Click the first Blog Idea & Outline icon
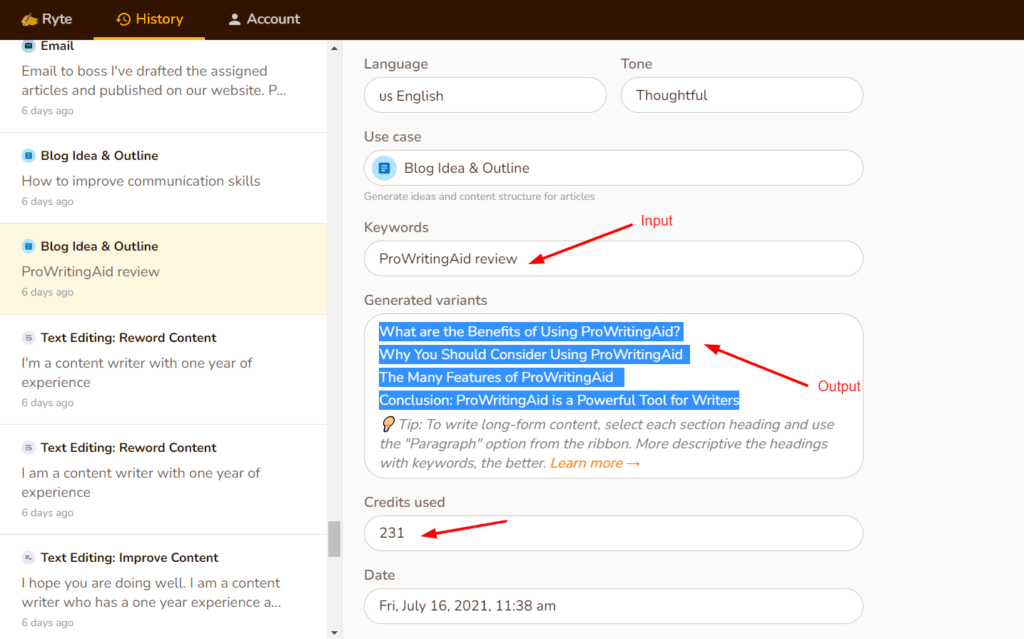The image size is (1024, 639). pos(28,156)
